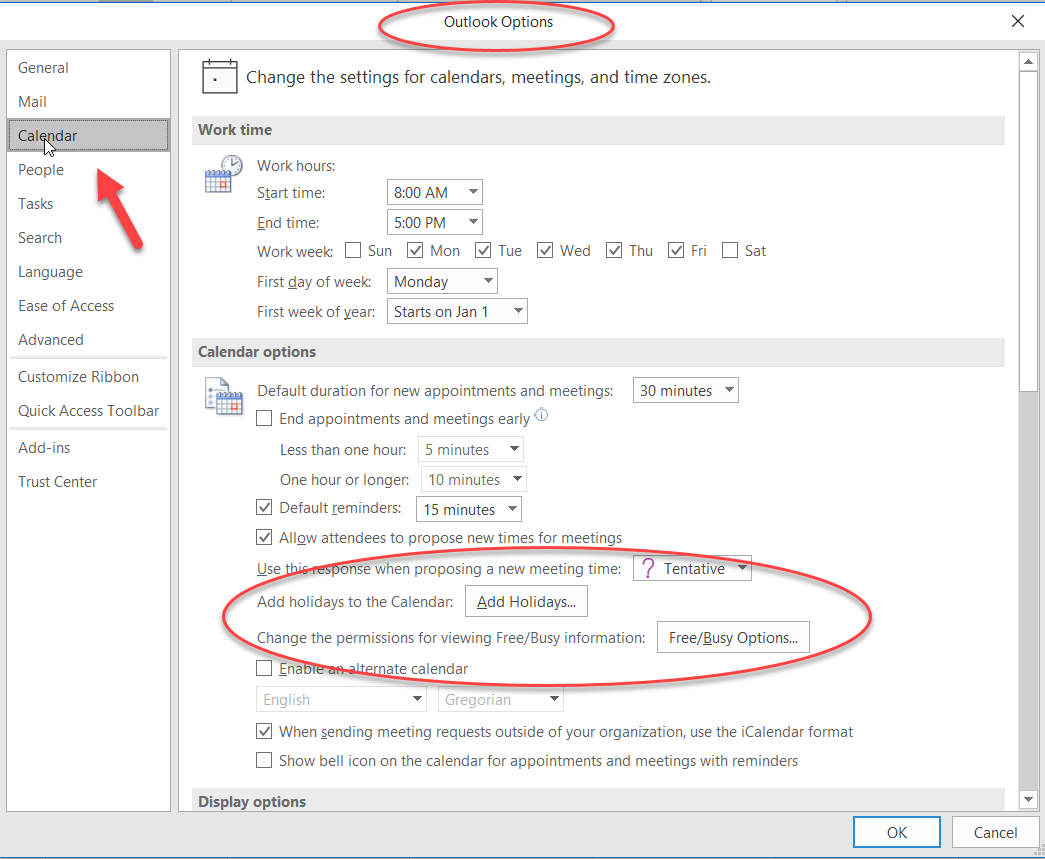Toggle Allow attendees to propose new times

click(264, 537)
